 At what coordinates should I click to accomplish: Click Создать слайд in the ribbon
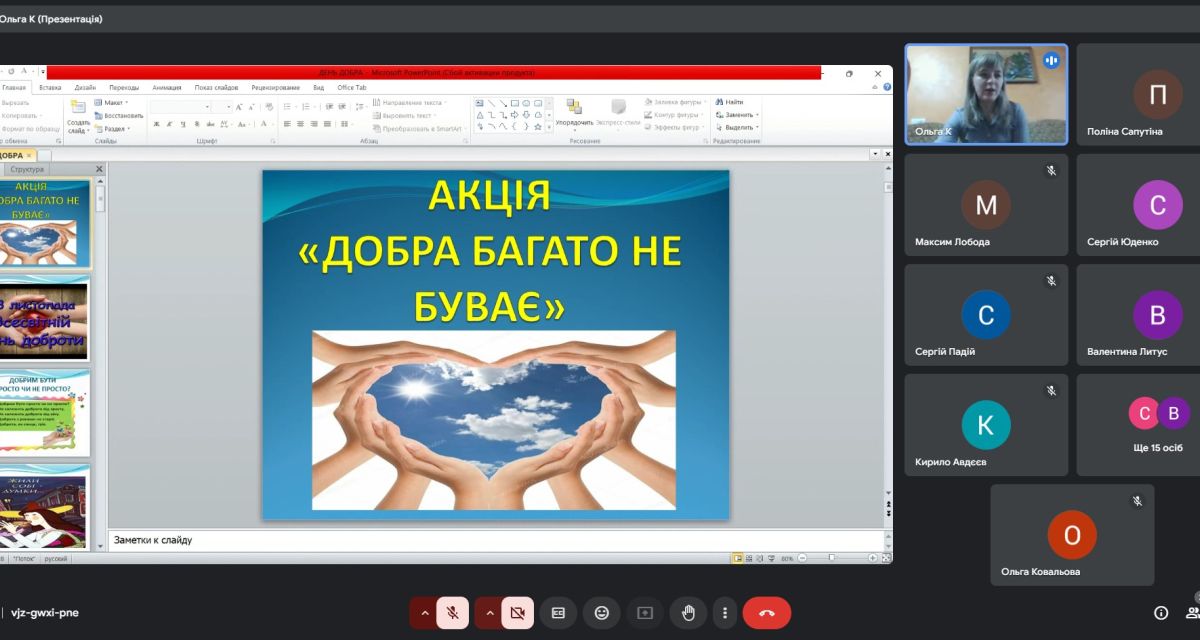tap(78, 120)
